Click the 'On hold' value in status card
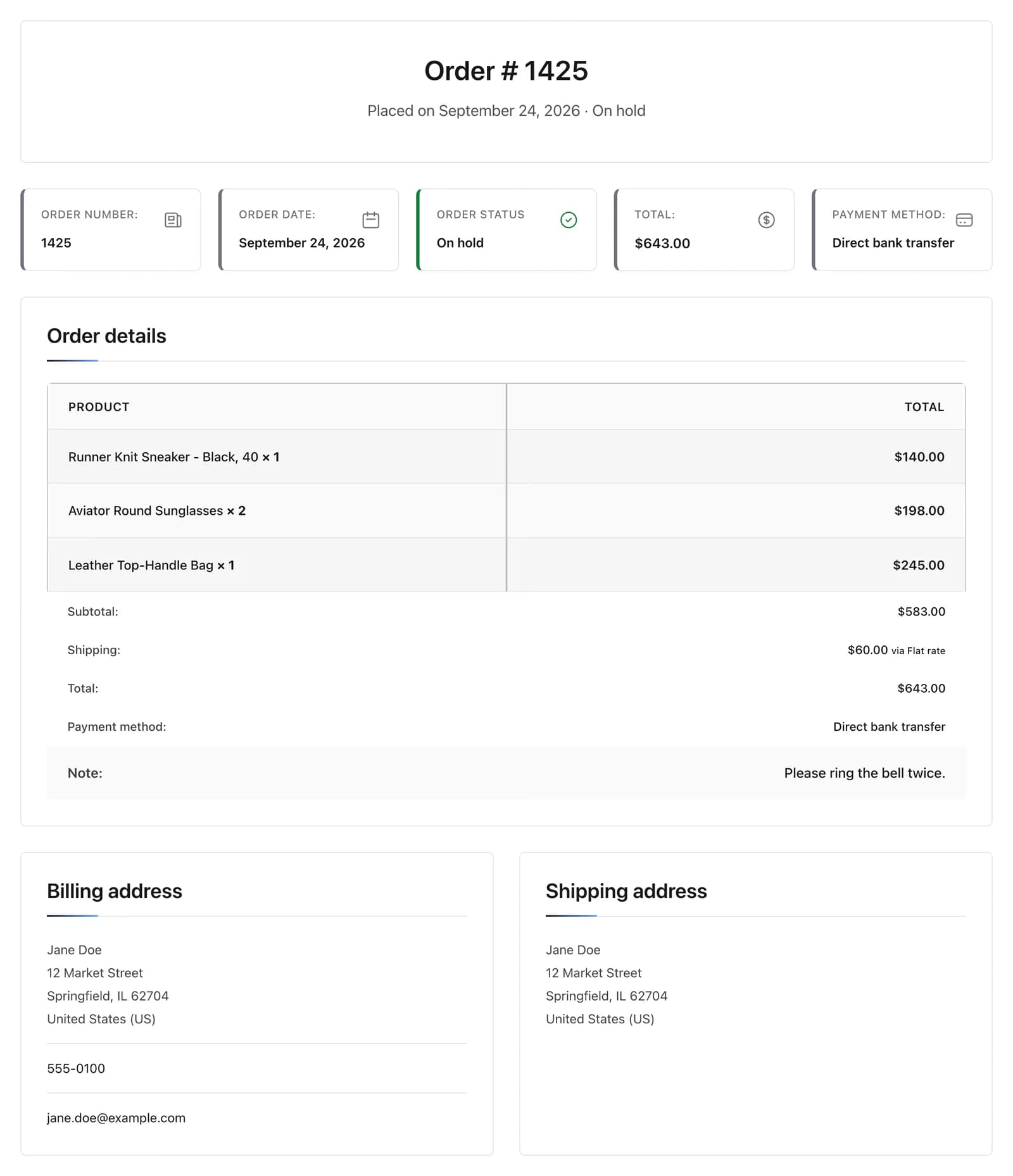The height and width of the screenshot is (1176, 1013). click(460, 243)
